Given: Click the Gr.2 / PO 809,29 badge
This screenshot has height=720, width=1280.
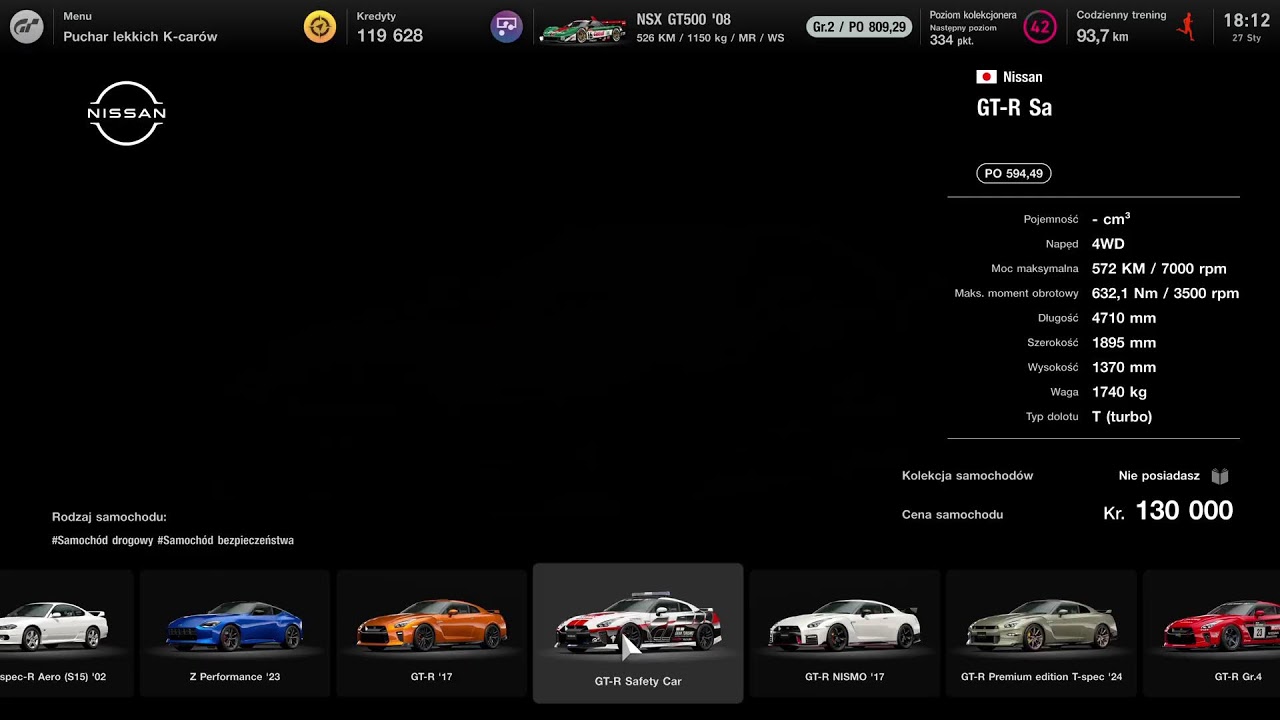Looking at the screenshot, I should pyautogui.click(x=860, y=27).
